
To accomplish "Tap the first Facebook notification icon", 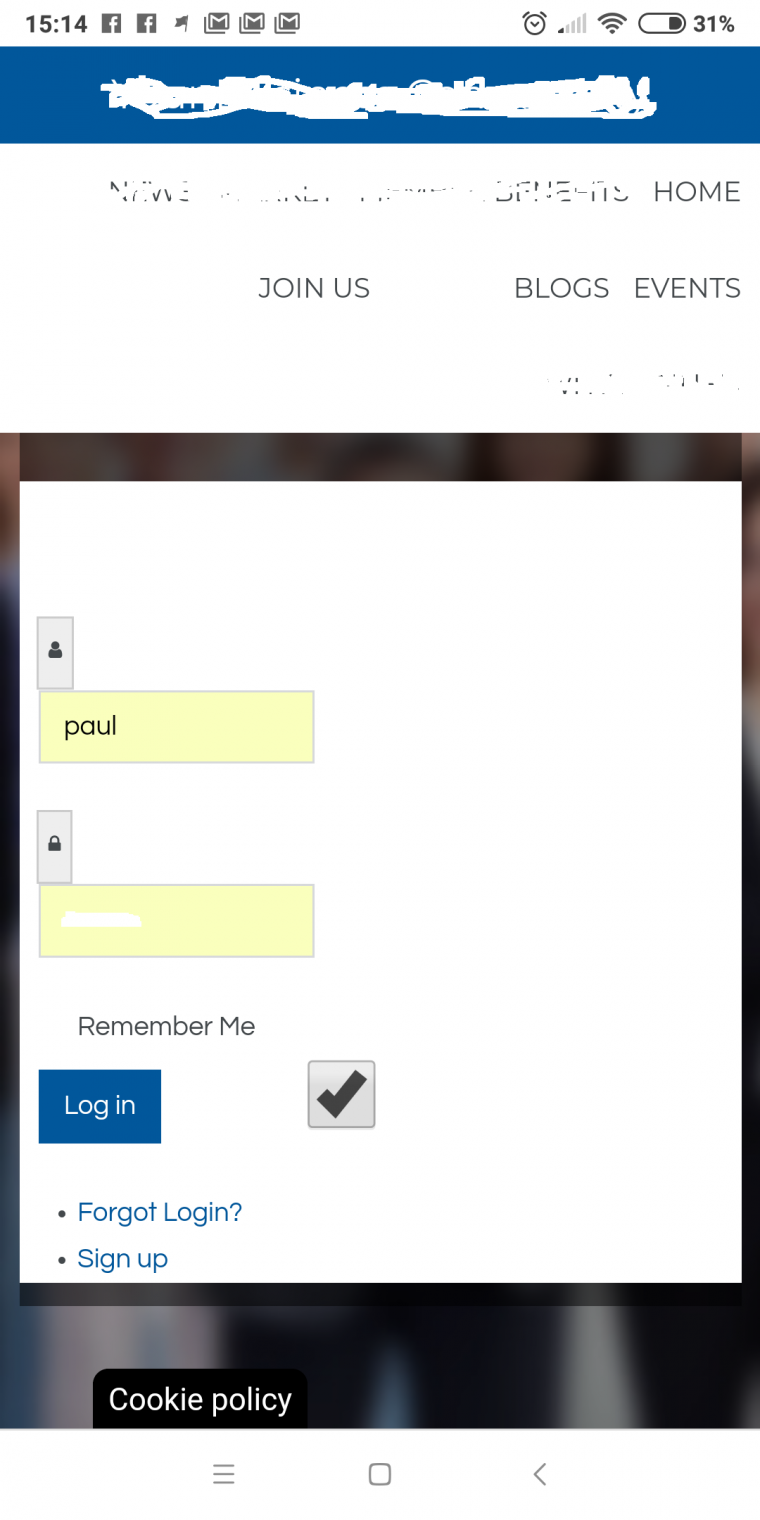I will [x=112, y=23].
